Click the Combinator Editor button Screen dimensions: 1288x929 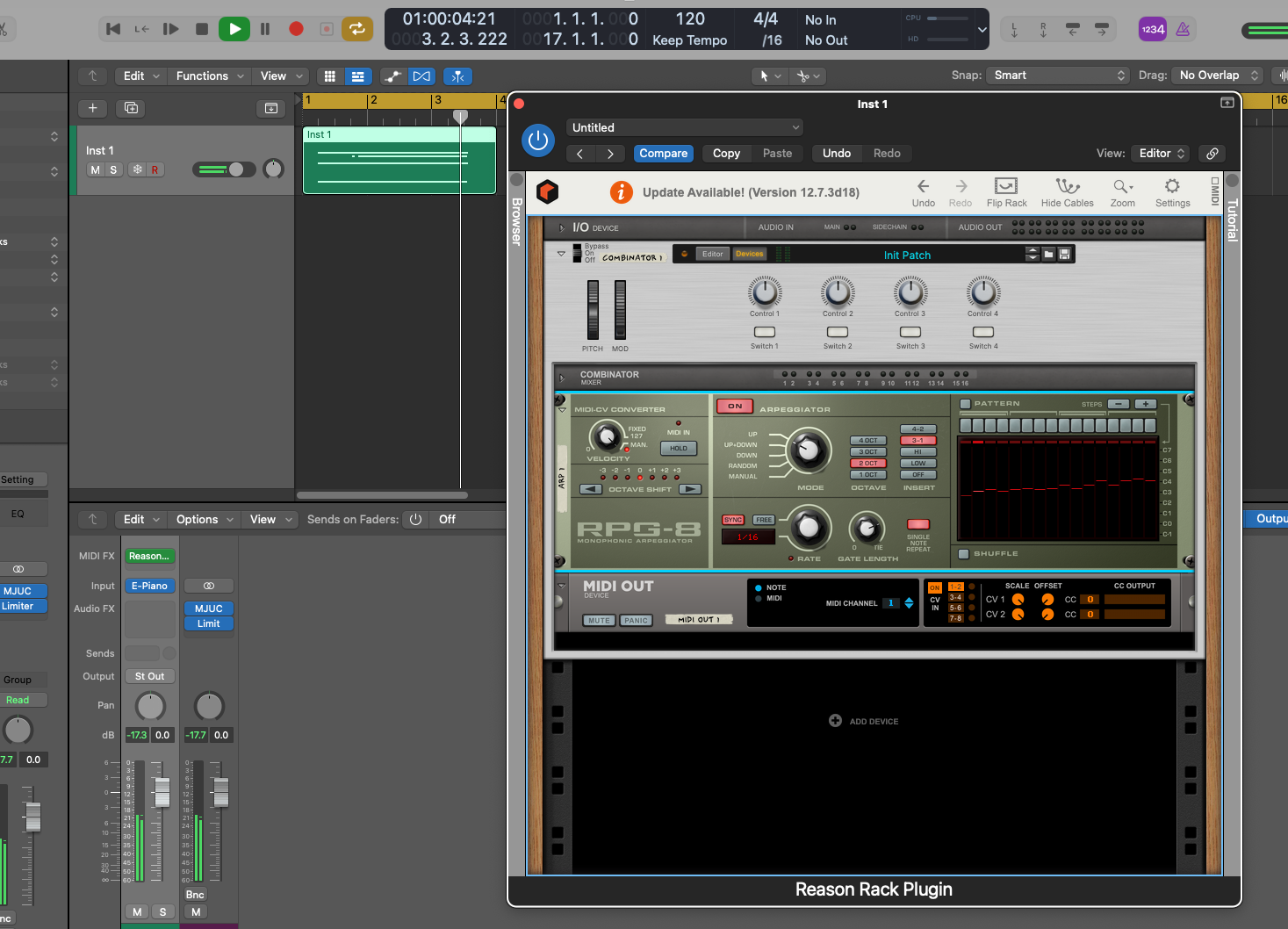[712, 255]
